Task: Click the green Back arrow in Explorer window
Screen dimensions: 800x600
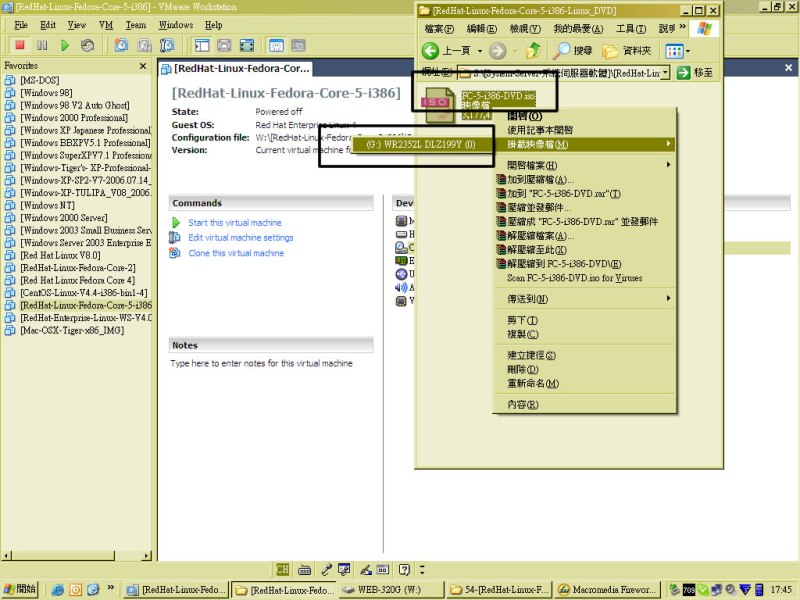Action: (430, 51)
